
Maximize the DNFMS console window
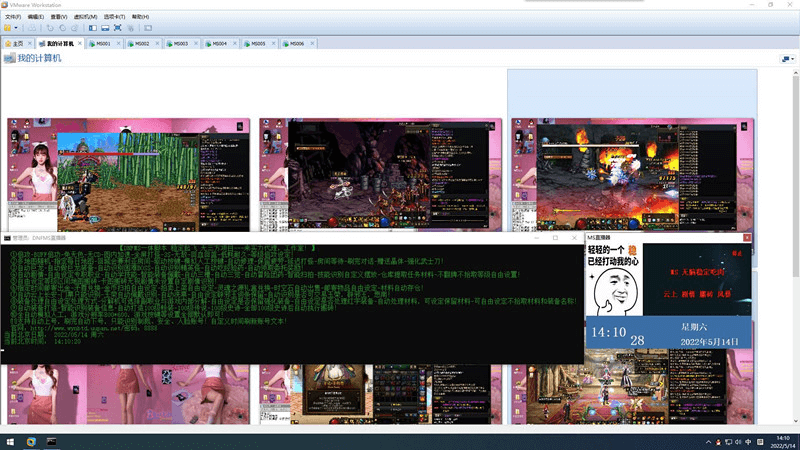pyautogui.click(x=555, y=238)
